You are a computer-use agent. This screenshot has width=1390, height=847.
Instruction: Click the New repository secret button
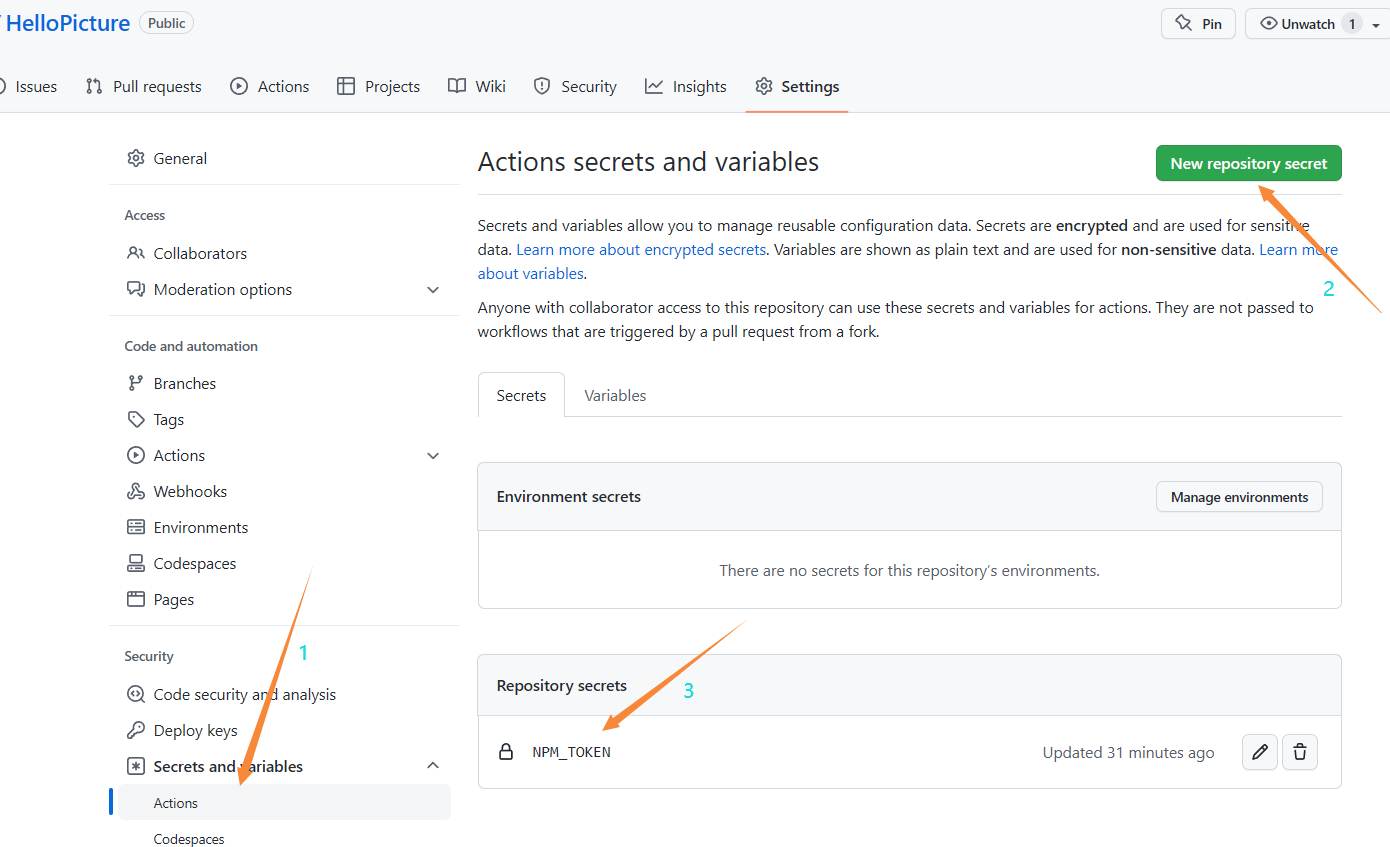pos(1248,163)
